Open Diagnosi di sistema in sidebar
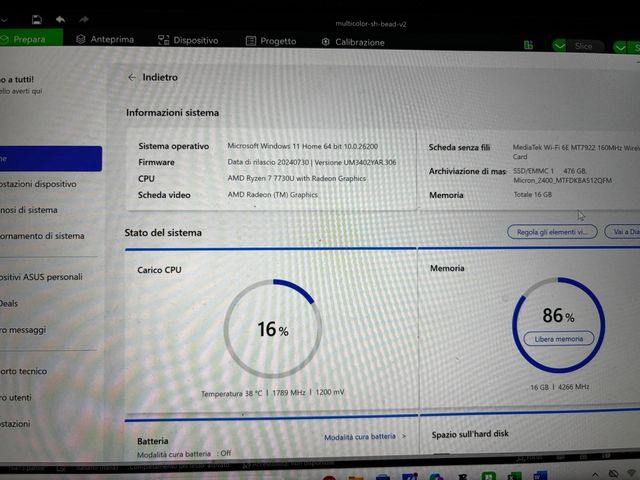This screenshot has height=480, width=640. click(29, 210)
